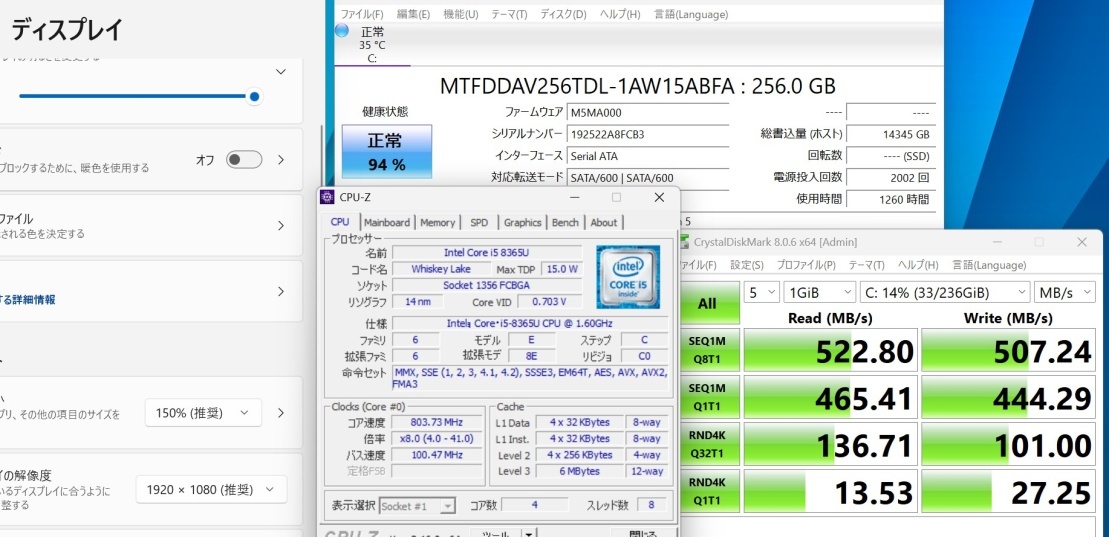Switch to the Mainboard tab in CPU-Z
This screenshot has width=1109, height=537.
[387, 222]
